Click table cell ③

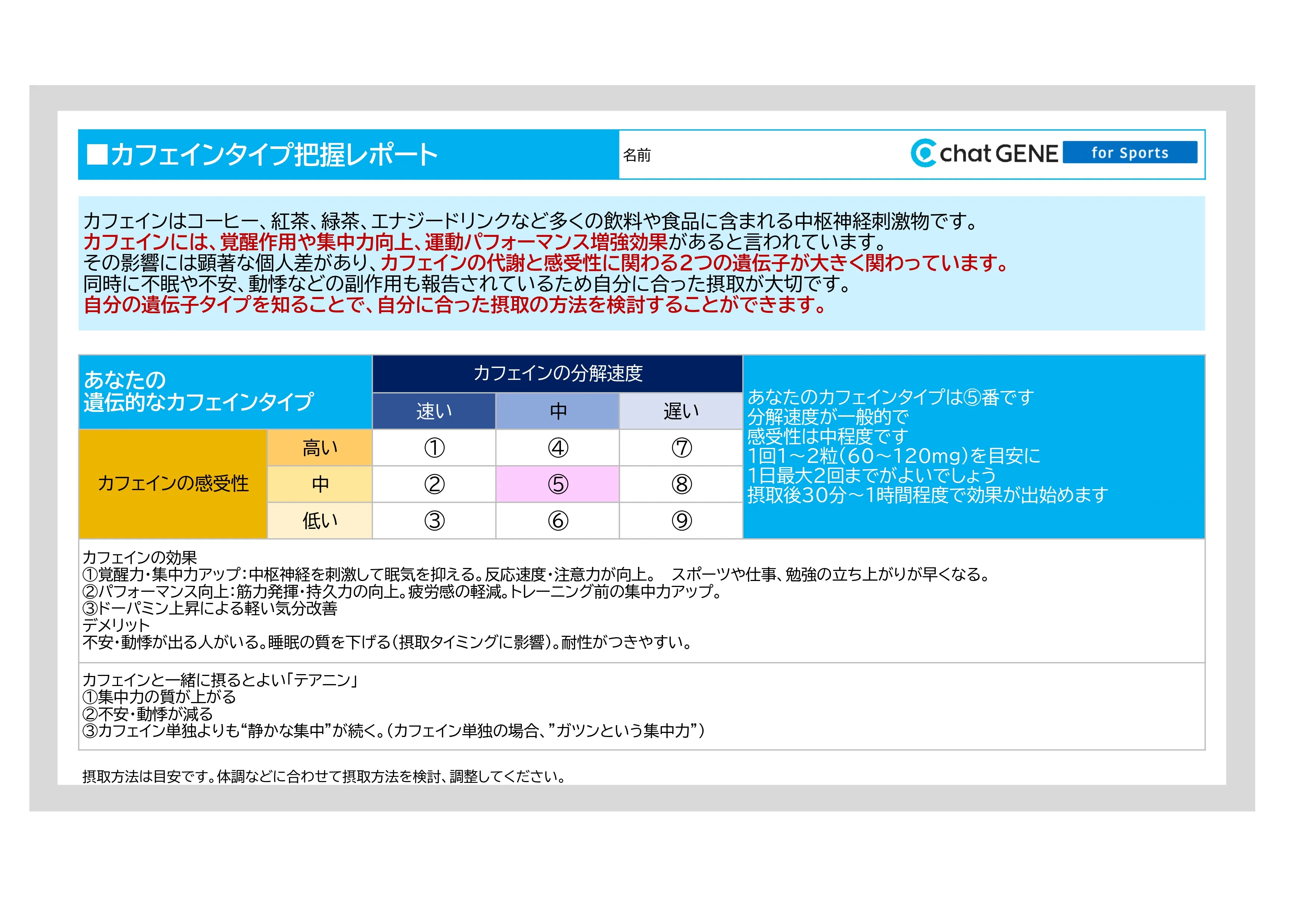click(x=434, y=520)
